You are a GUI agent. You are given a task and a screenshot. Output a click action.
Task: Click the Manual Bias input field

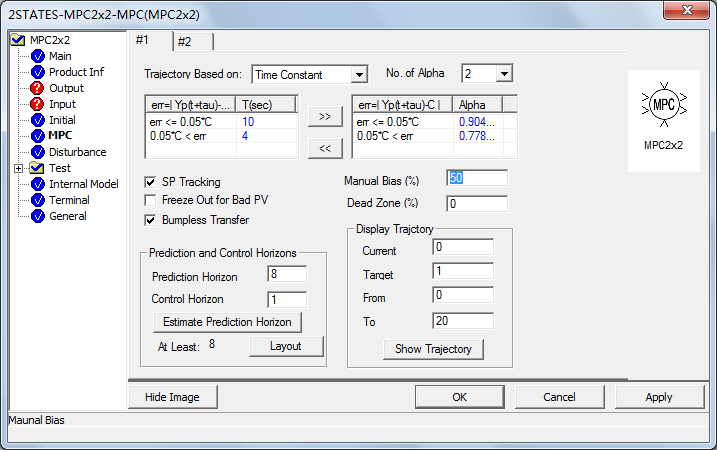pyautogui.click(x=477, y=178)
